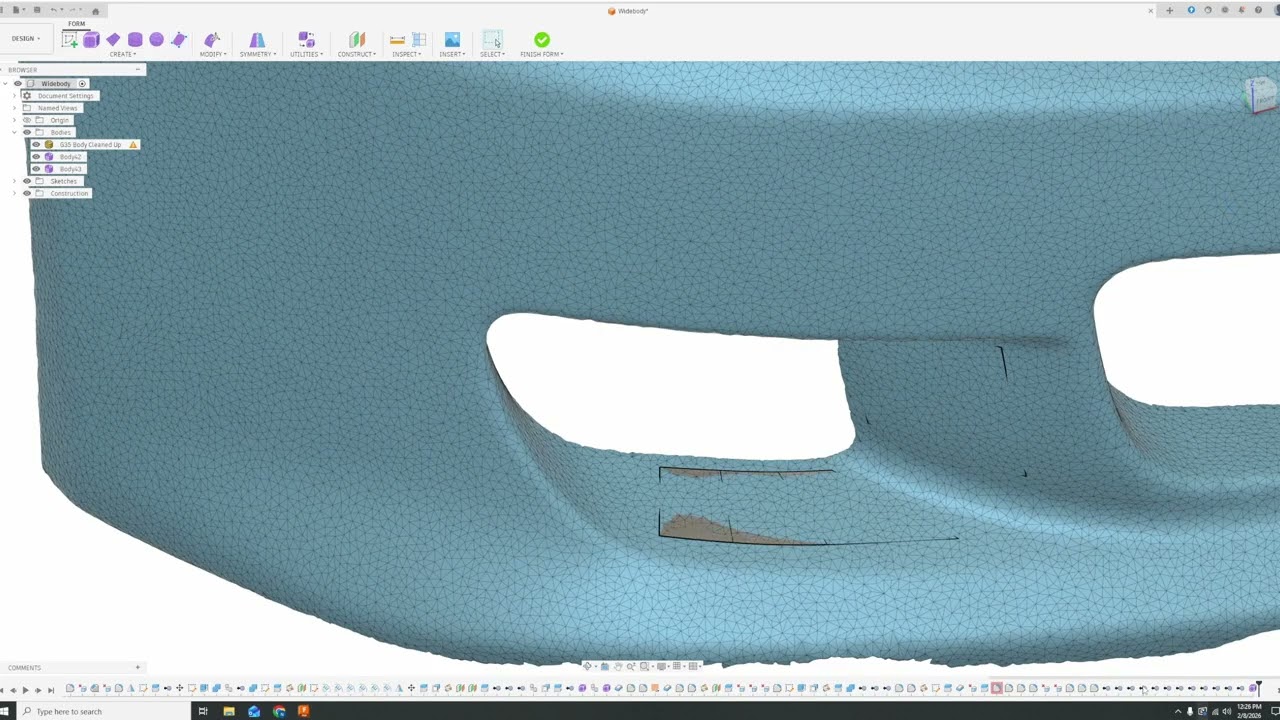
Task: Click the File menu icon
Action: [16, 10]
